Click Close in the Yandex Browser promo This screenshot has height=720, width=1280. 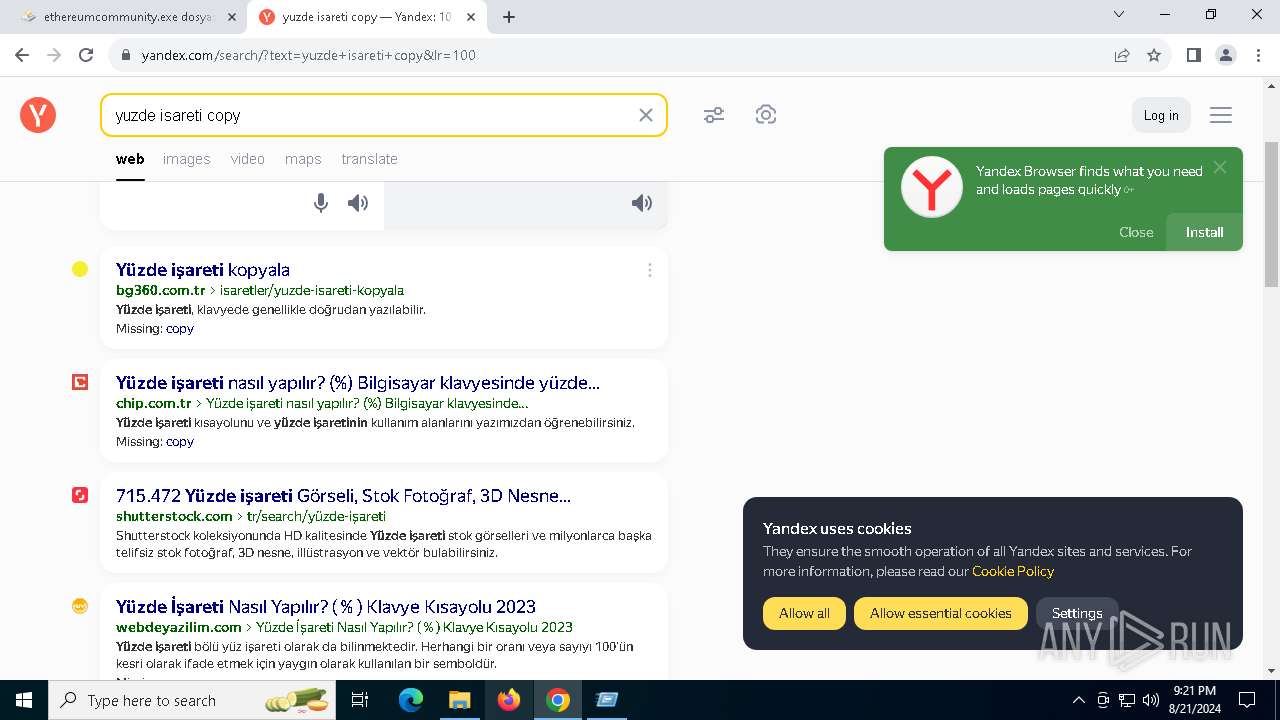(x=1136, y=232)
